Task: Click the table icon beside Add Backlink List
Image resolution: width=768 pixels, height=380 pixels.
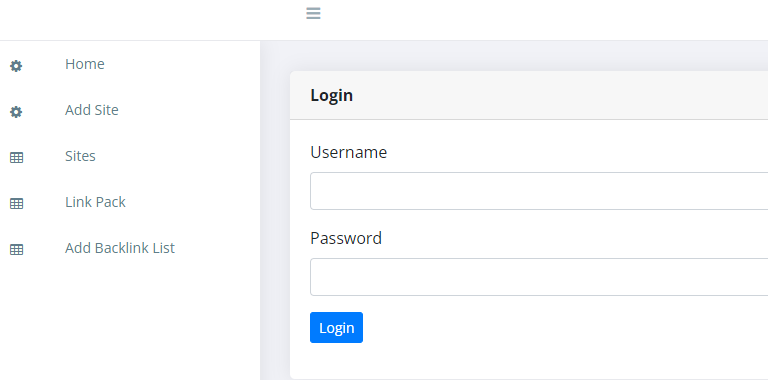Action: 17,250
